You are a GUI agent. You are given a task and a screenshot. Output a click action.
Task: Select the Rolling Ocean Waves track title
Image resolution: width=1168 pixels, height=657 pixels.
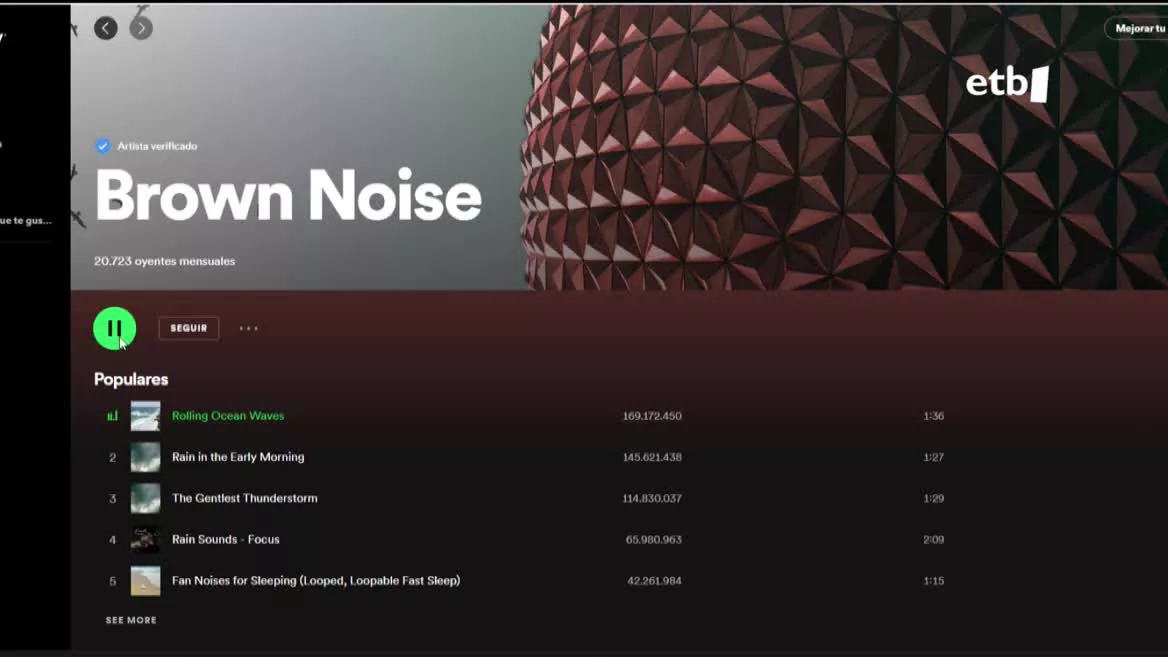coord(228,416)
